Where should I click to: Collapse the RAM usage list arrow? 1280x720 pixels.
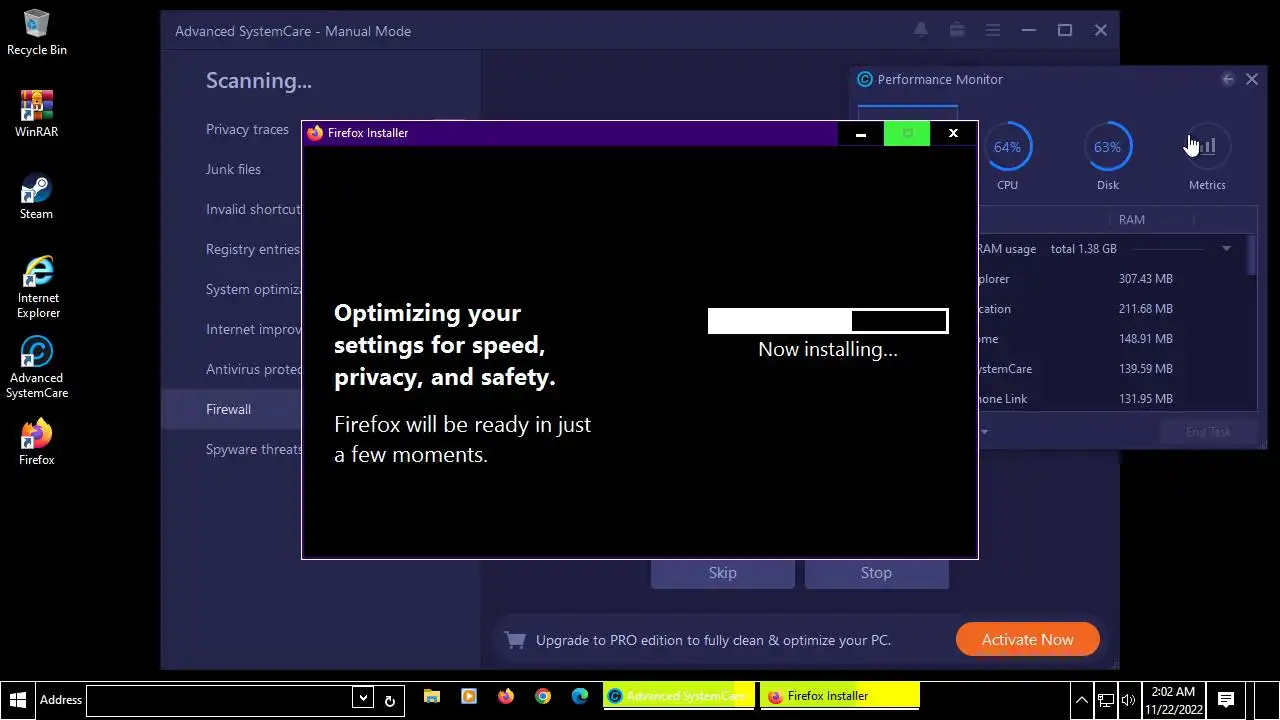pos(1226,248)
